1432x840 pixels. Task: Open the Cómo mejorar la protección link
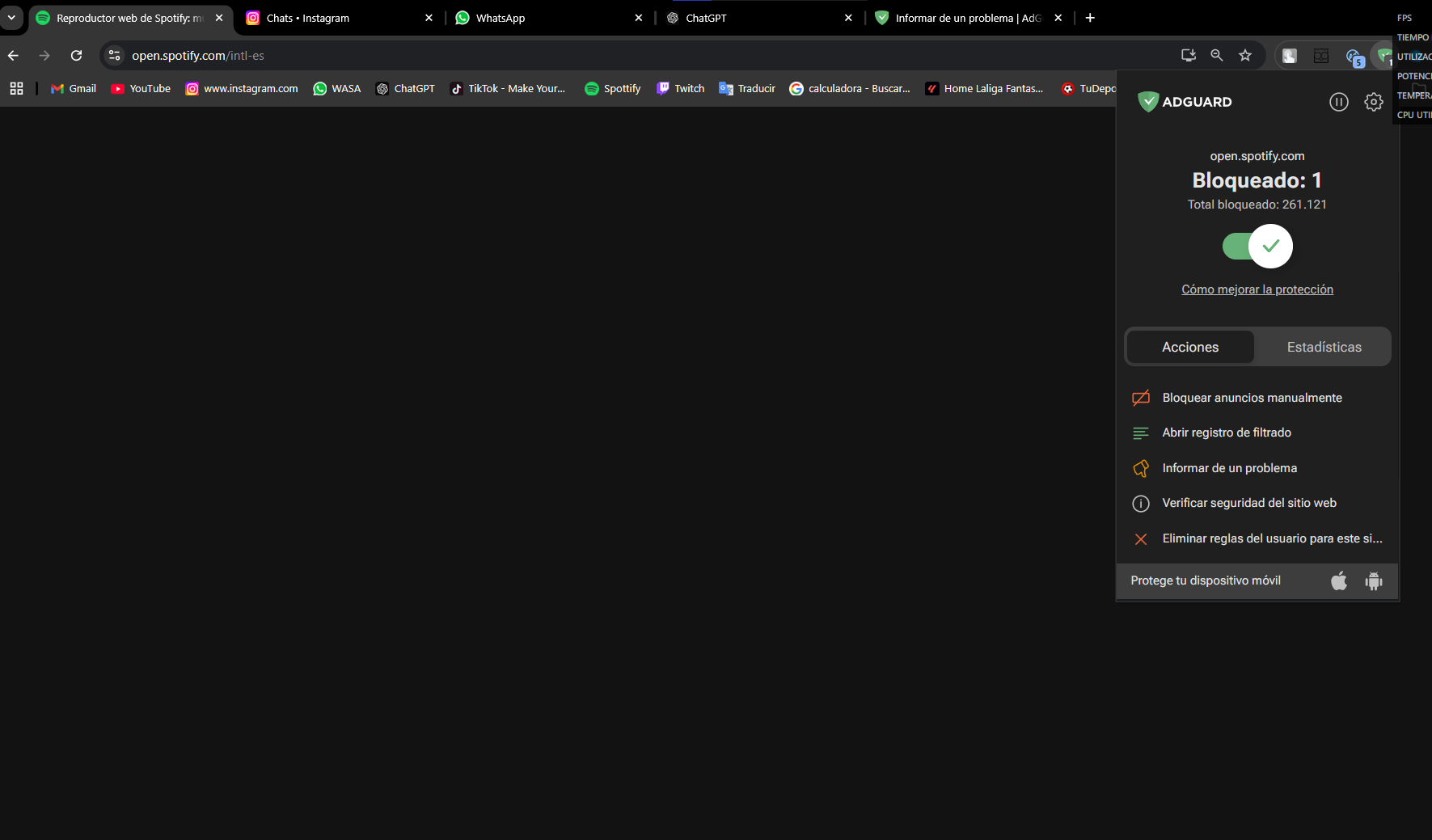pyautogui.click(x=1257, y=289)
